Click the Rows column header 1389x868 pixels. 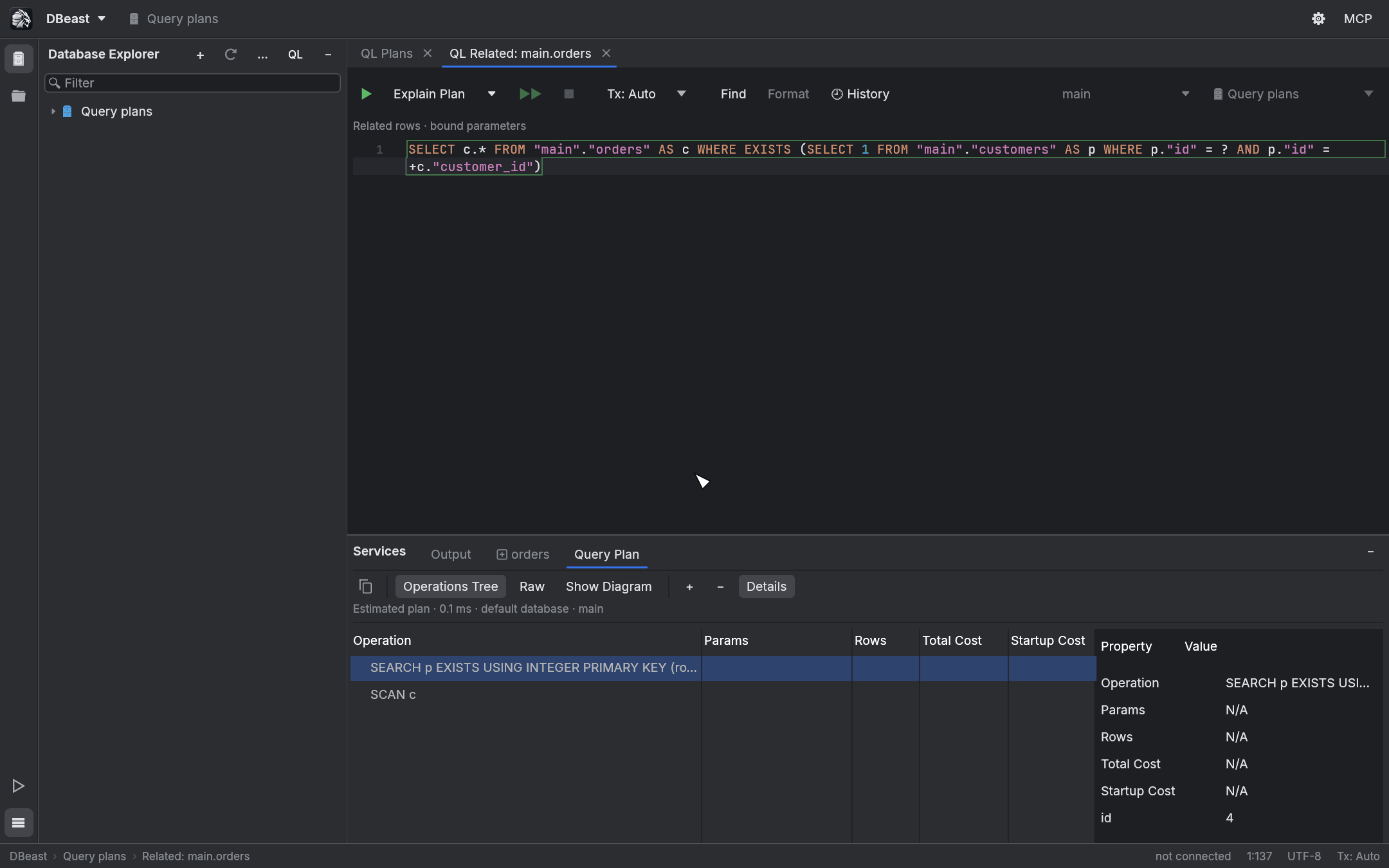pyautogui.click(x=870, y=640)
